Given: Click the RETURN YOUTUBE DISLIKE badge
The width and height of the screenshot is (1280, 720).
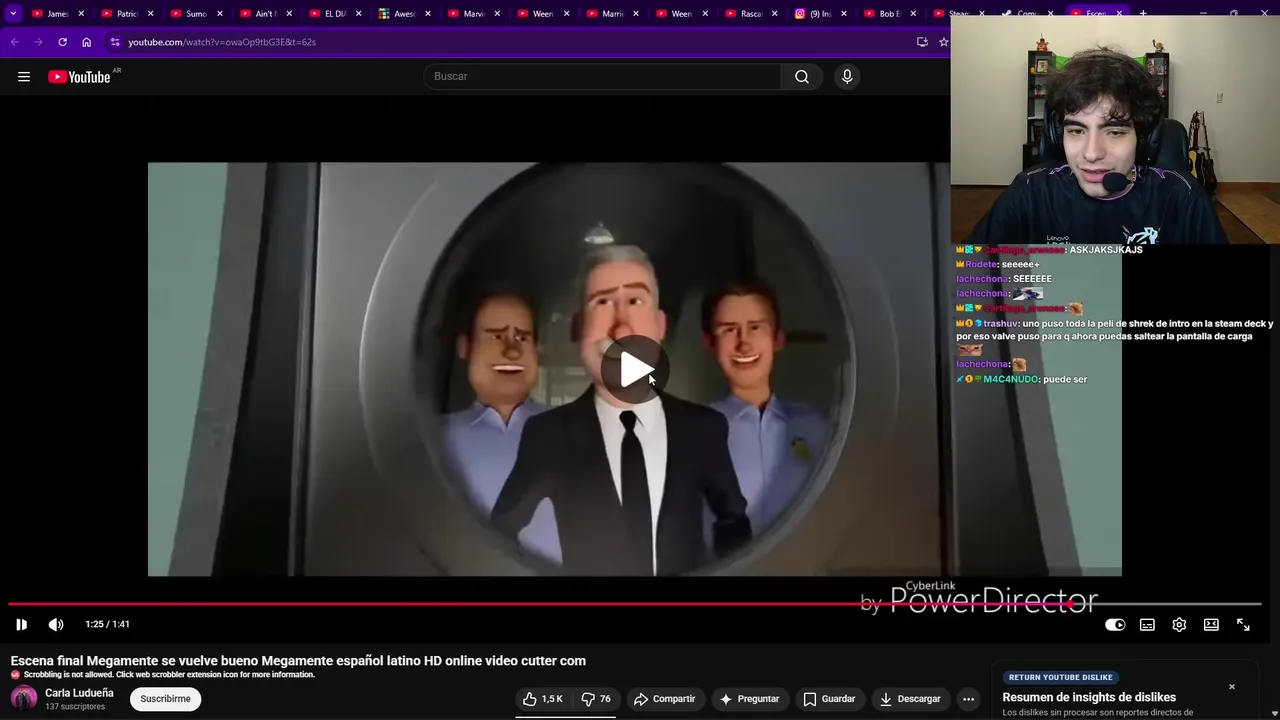Looking at the screenshot, I should [x=1061, y=677].
